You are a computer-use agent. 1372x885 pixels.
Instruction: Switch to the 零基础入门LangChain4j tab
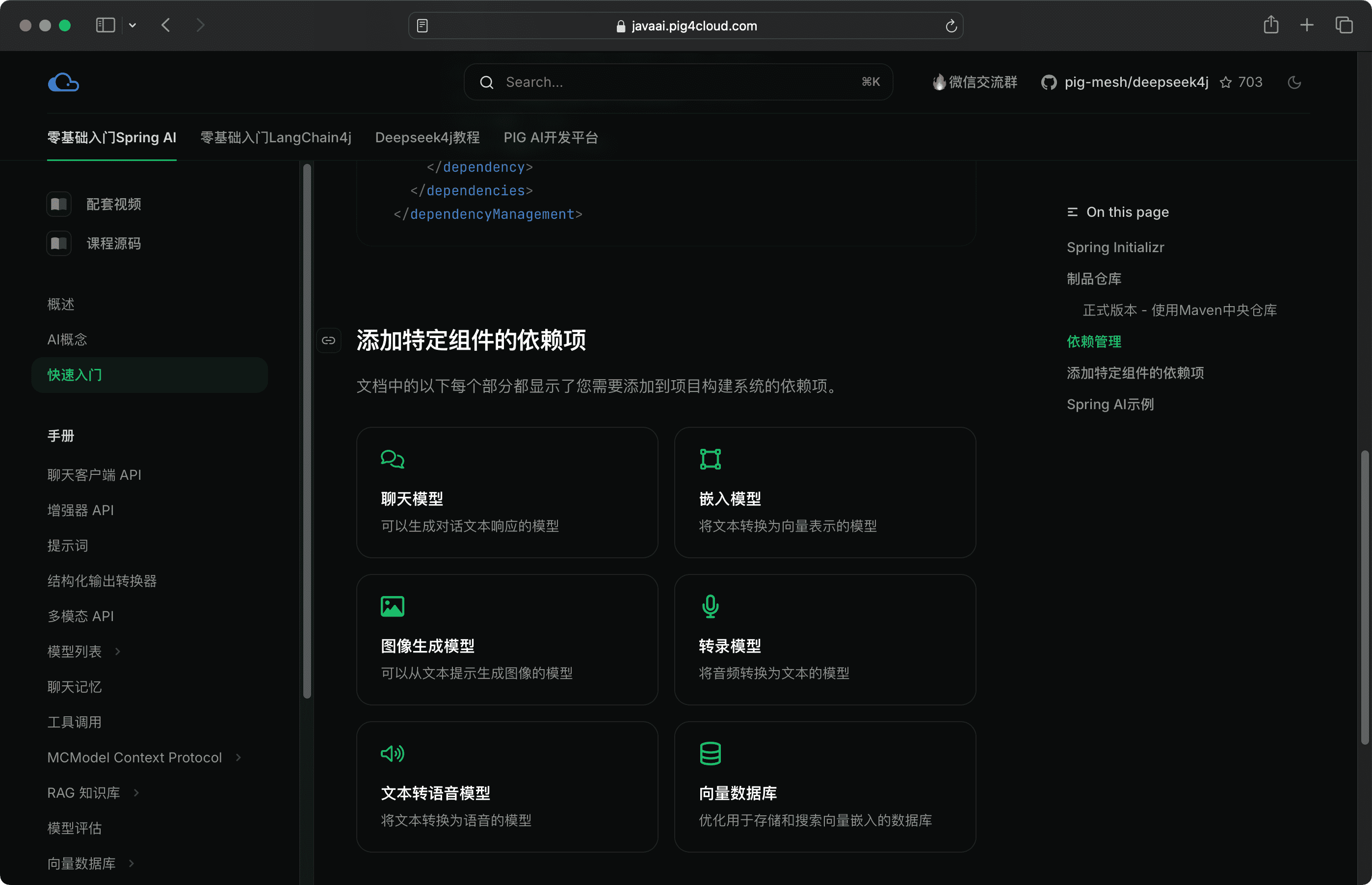(275, 137)
